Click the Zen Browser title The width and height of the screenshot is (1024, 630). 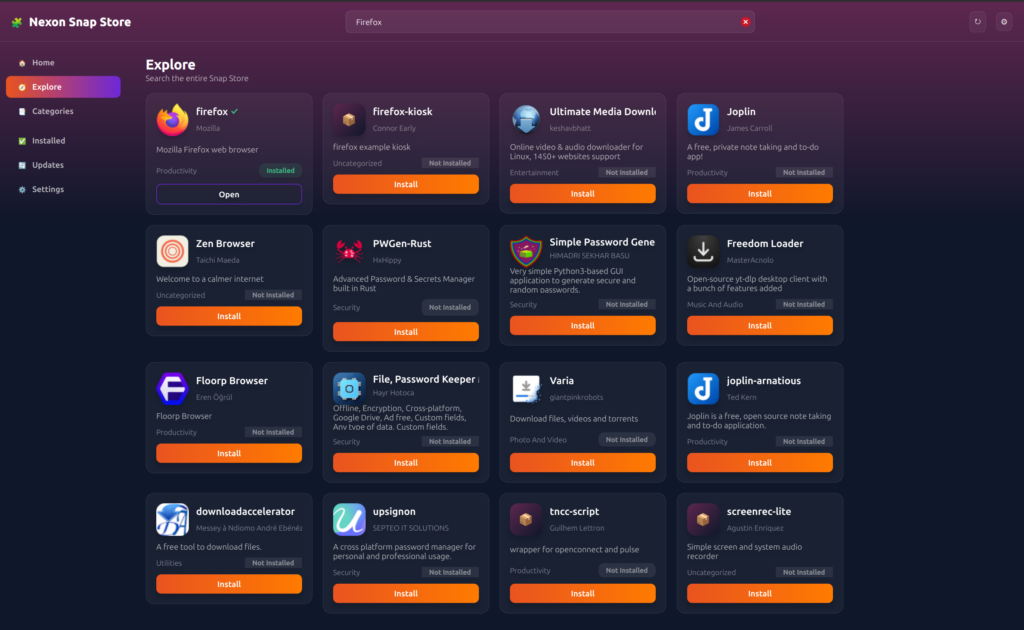click(x=225, y=244)
